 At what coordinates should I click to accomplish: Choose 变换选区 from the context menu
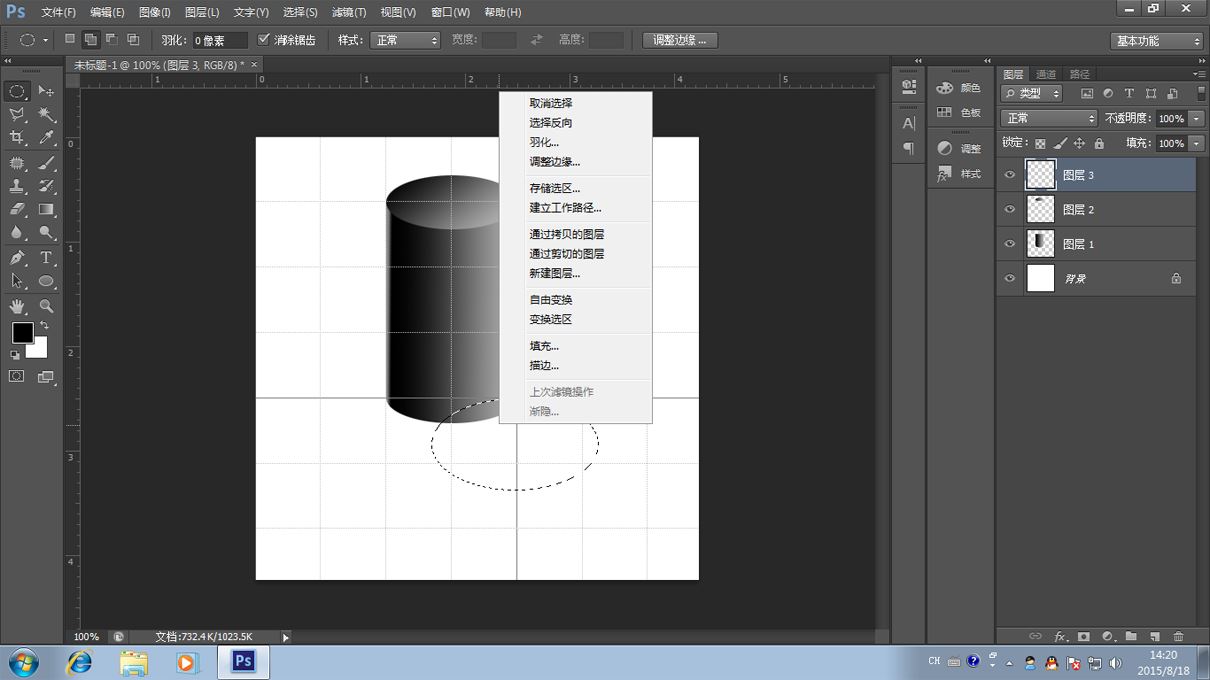(x=551, y=320)
